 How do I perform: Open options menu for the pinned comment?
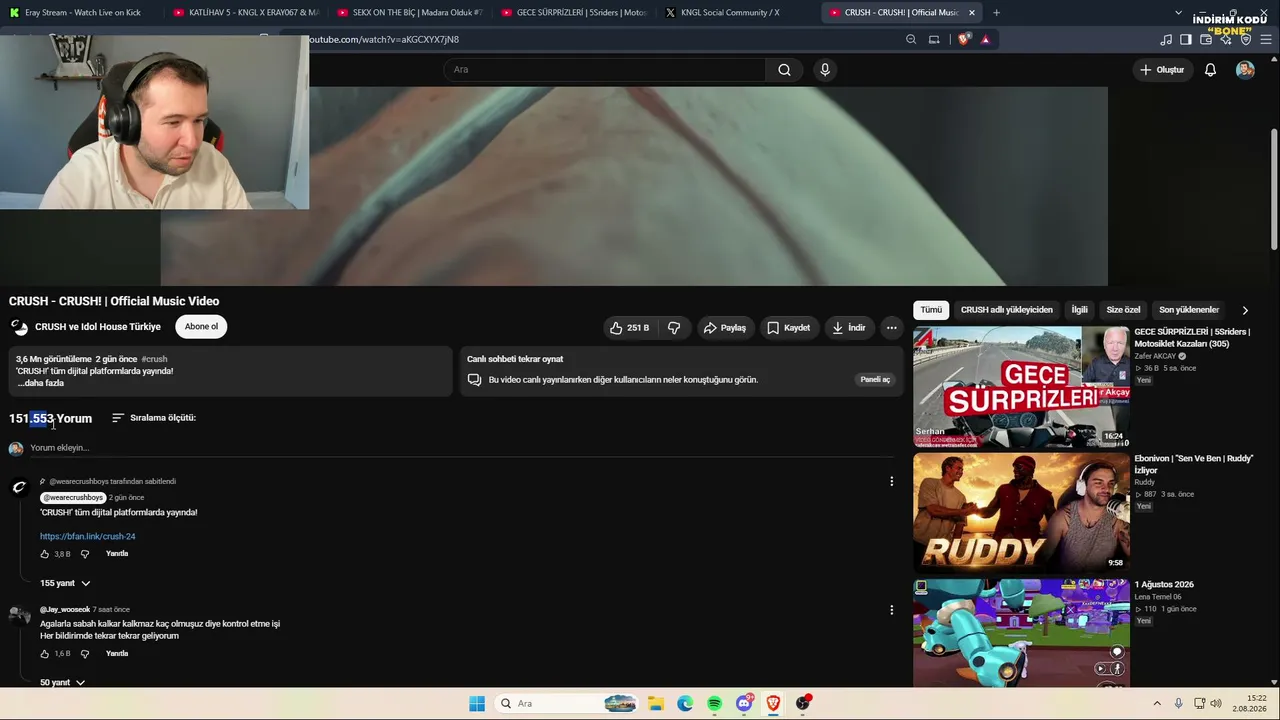pos(892,482)
